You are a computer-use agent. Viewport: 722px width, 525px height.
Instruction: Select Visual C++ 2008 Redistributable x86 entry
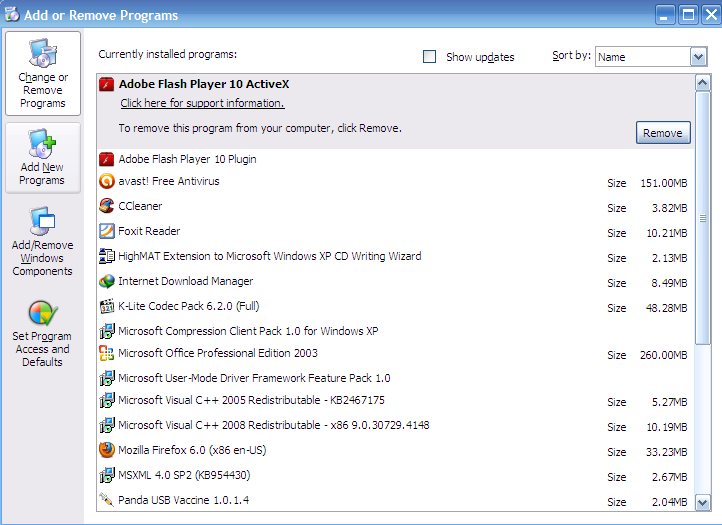[x=395, y=426]
